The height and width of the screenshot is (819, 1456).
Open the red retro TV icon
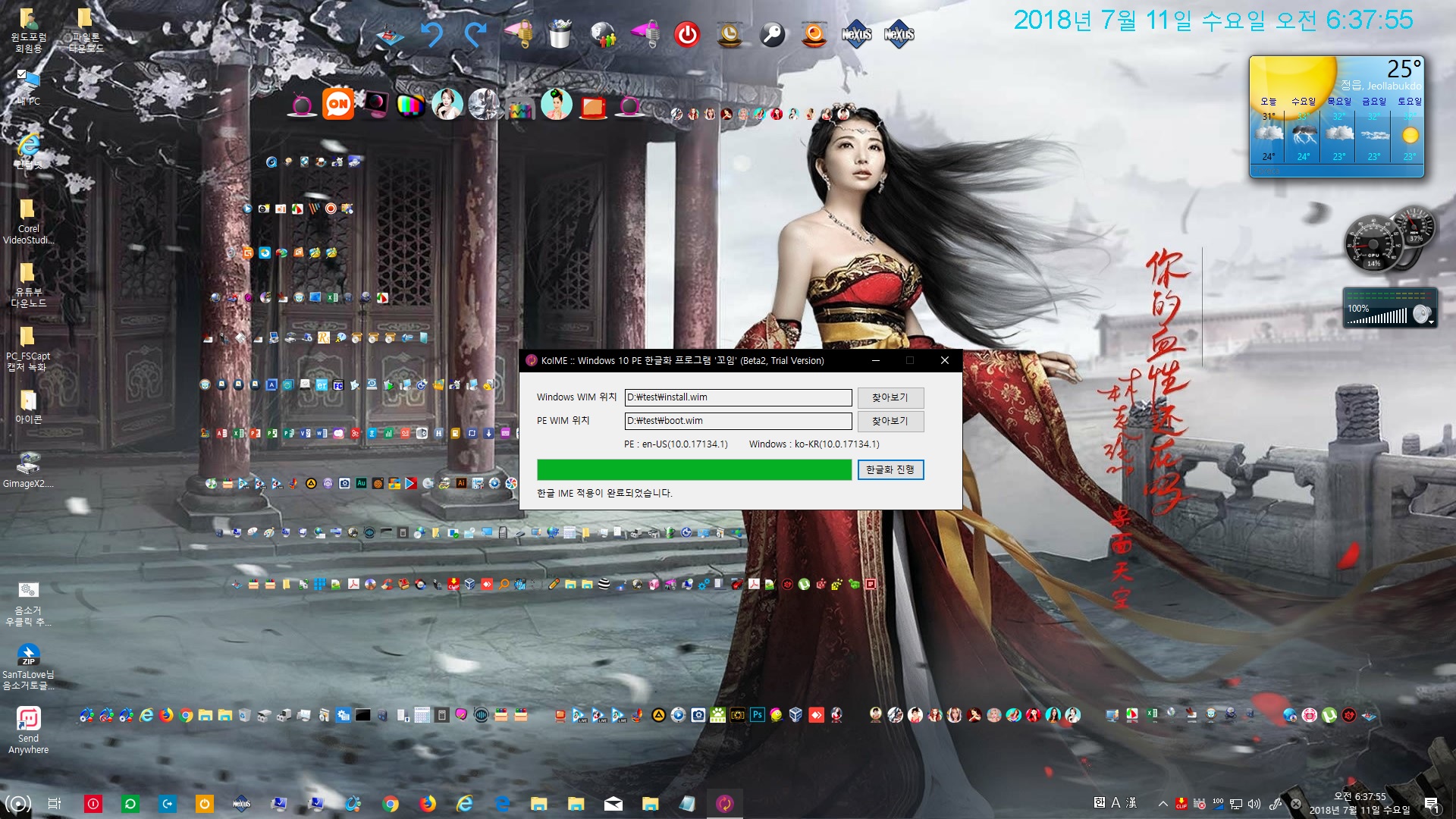pyautogui.click(x=593, y=107)
